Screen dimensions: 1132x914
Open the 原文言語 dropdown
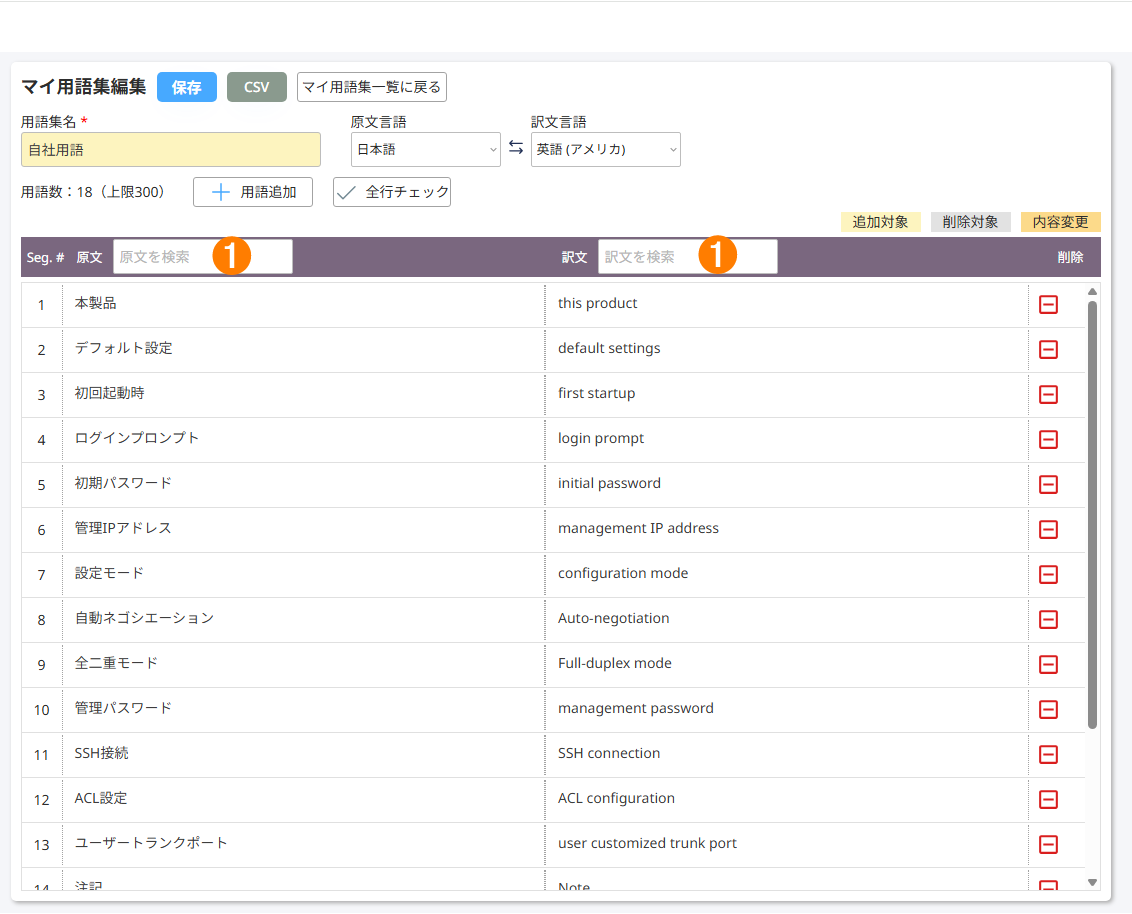pyautogui.click(x=426, y=149)
